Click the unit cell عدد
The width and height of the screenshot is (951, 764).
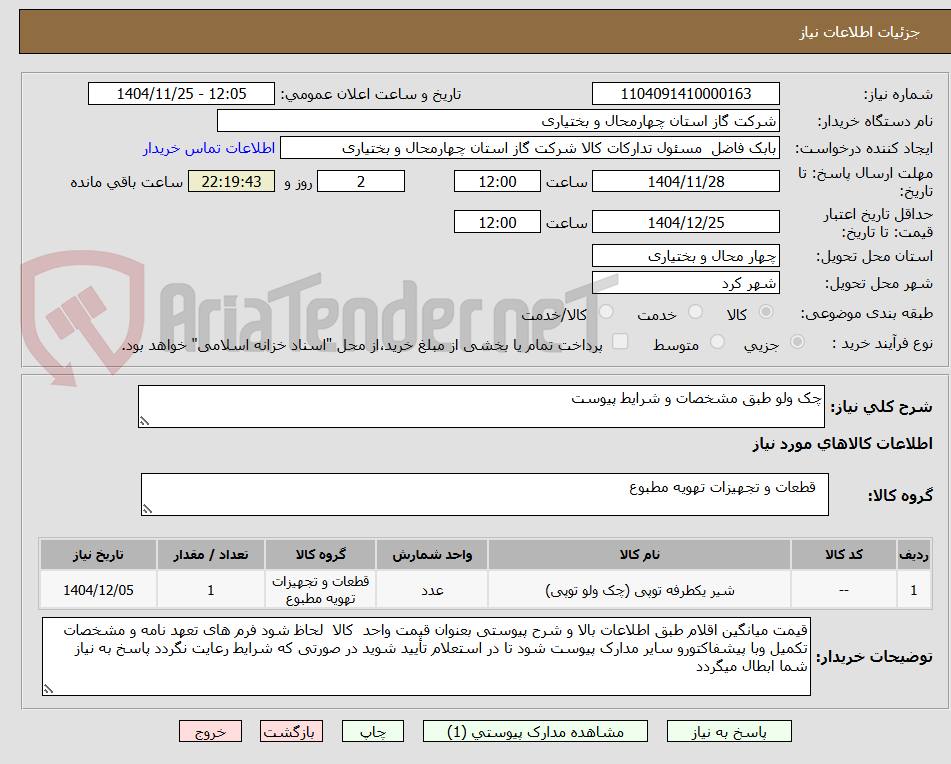(x=432, y=590)
